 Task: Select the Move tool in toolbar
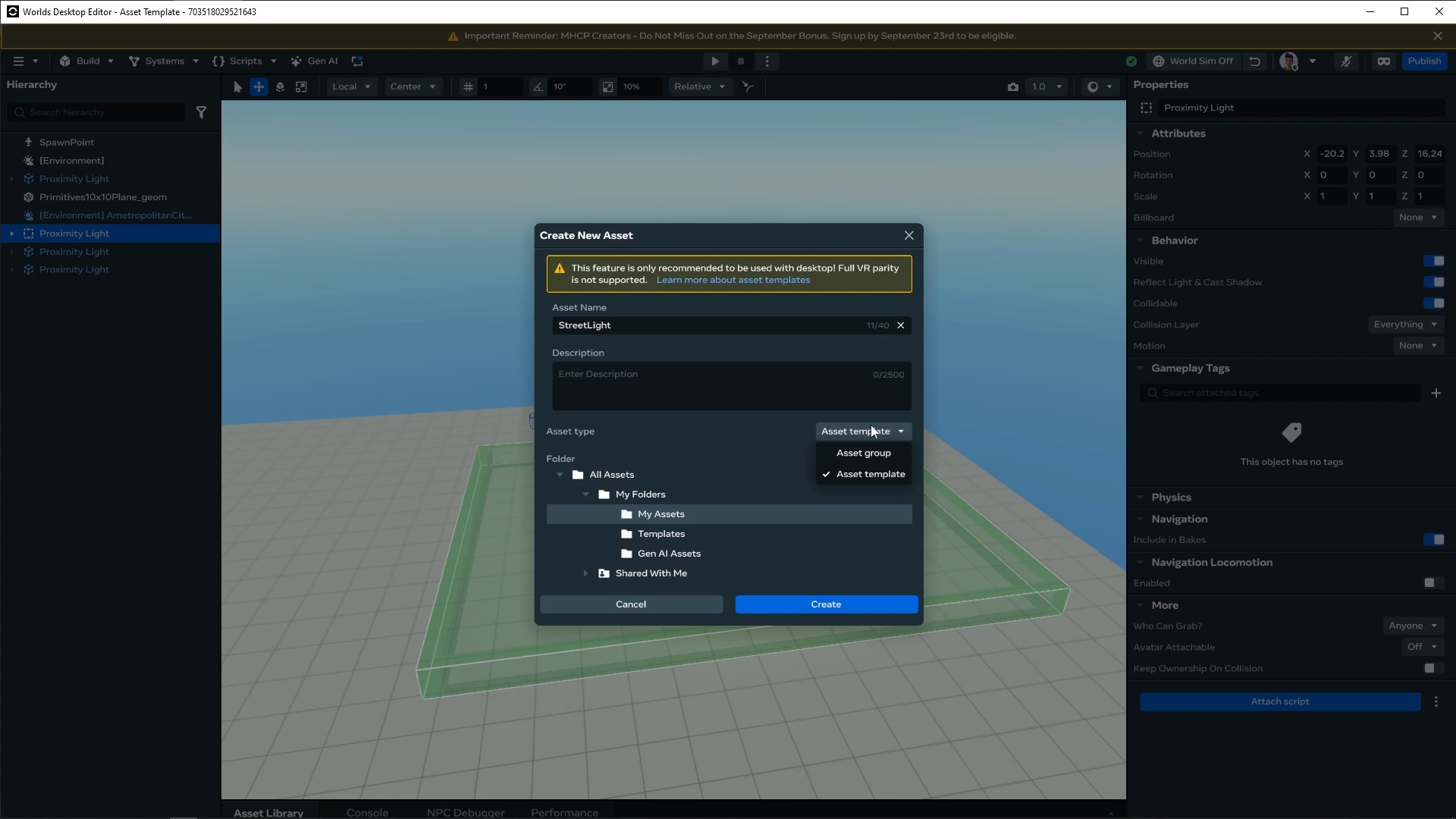coord(259,86)
